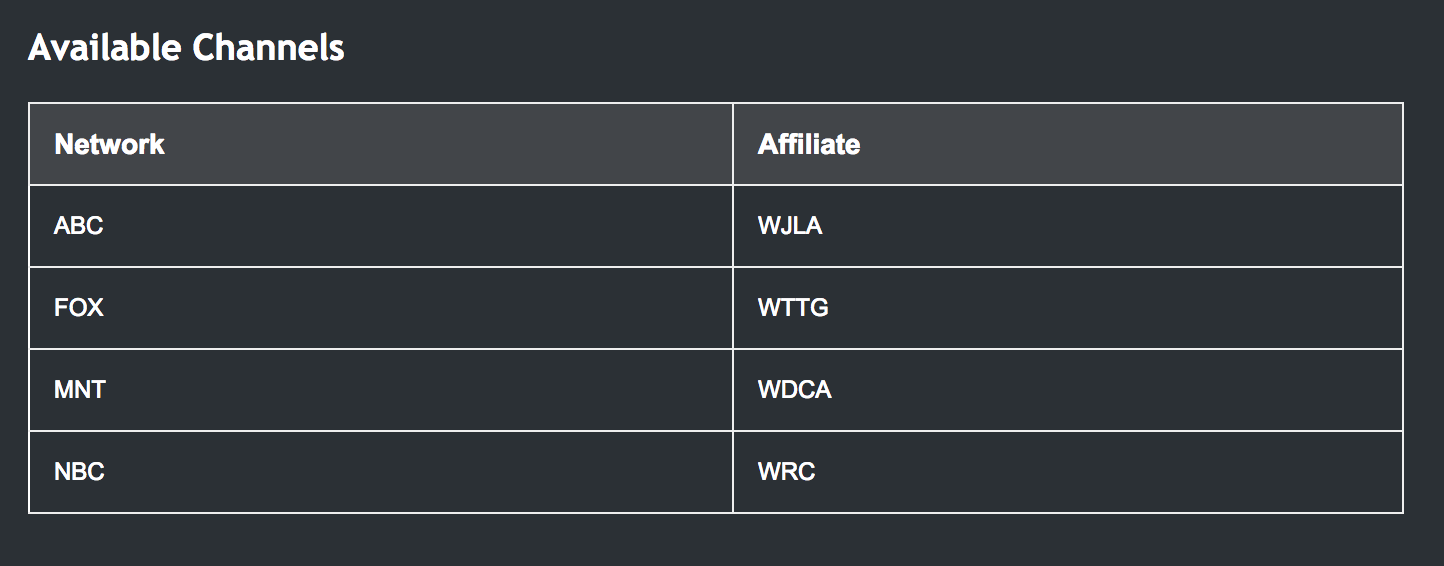
Task: Pick the network paired with WJLA
Action: point(79,226)
